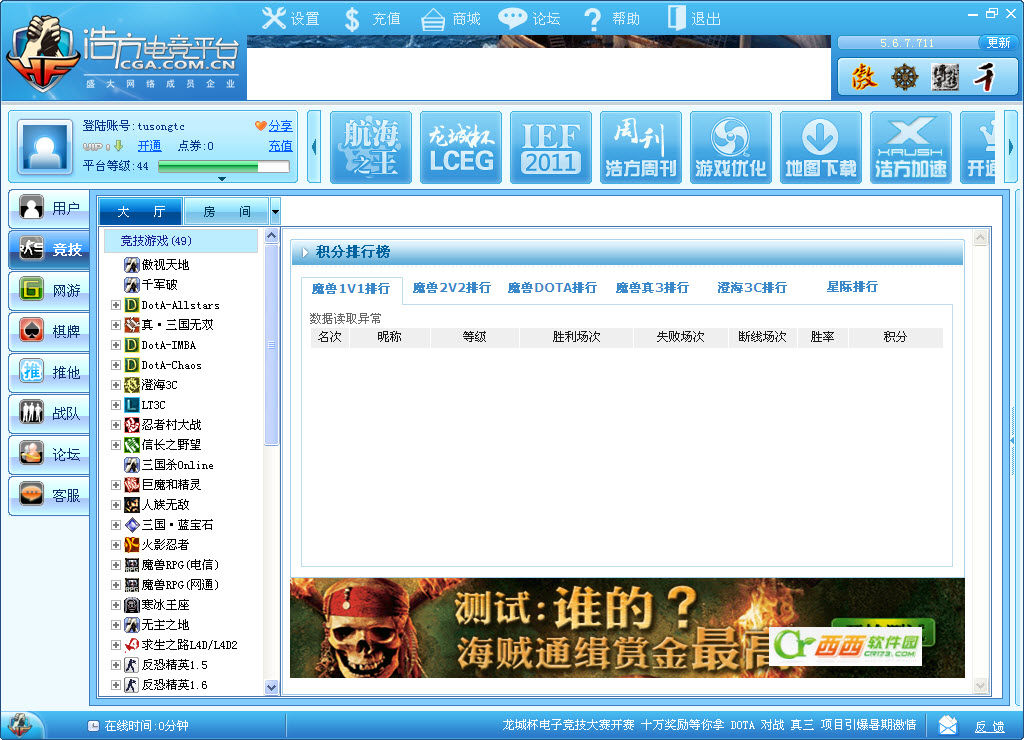Open the 龙城杯 LCEG tile
The height and width of the screenshot is (740, 1024).
(x=461, y=148)
